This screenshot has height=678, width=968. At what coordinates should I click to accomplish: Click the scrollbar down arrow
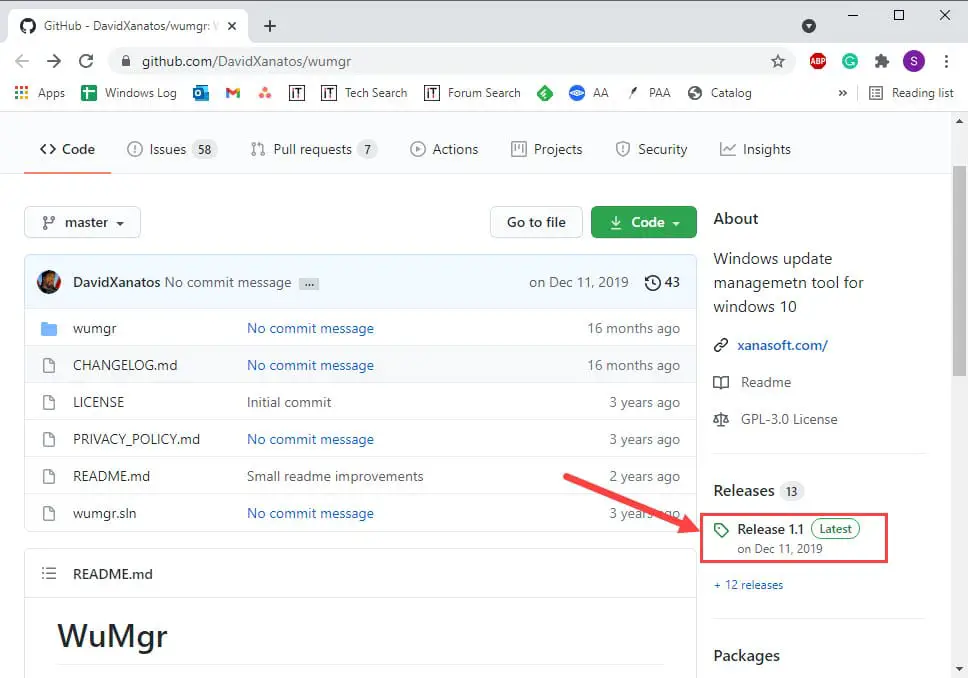click(x=959, y=669)
